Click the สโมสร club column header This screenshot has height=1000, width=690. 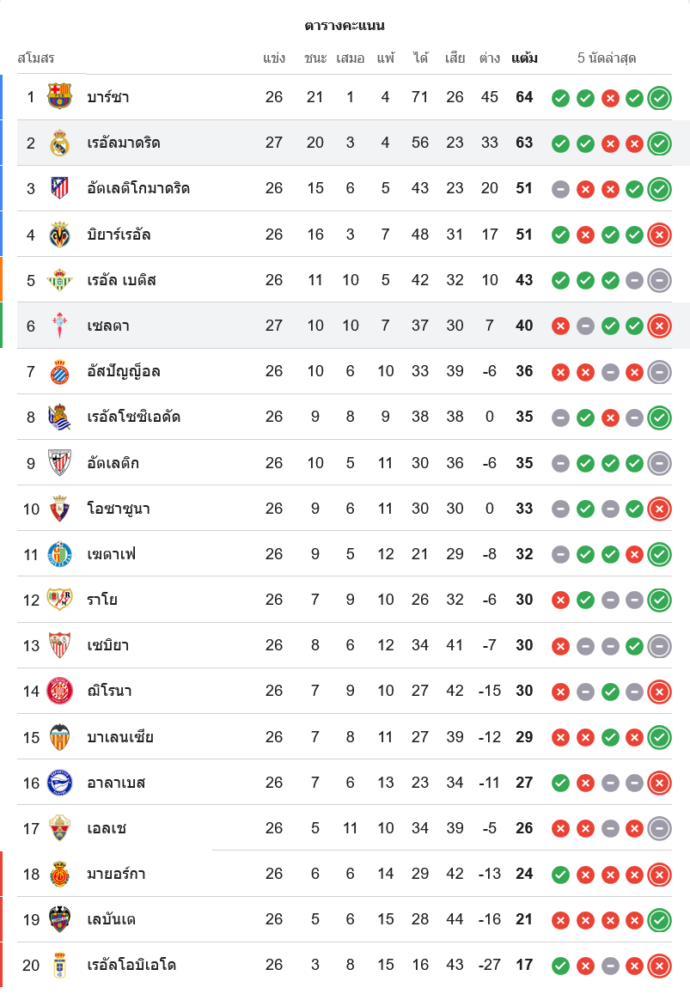(x=36, y=58)
